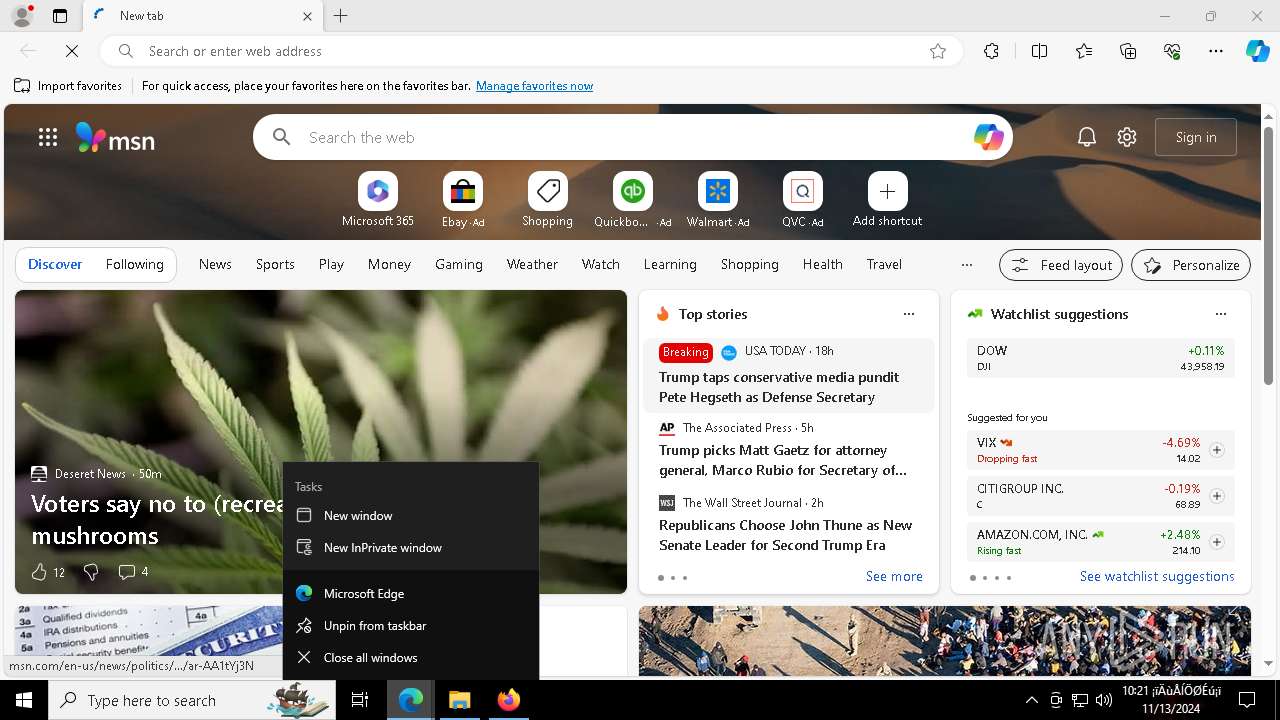Toggle split screen view icon
The image size is (1280, 720).
point(1040,51)
